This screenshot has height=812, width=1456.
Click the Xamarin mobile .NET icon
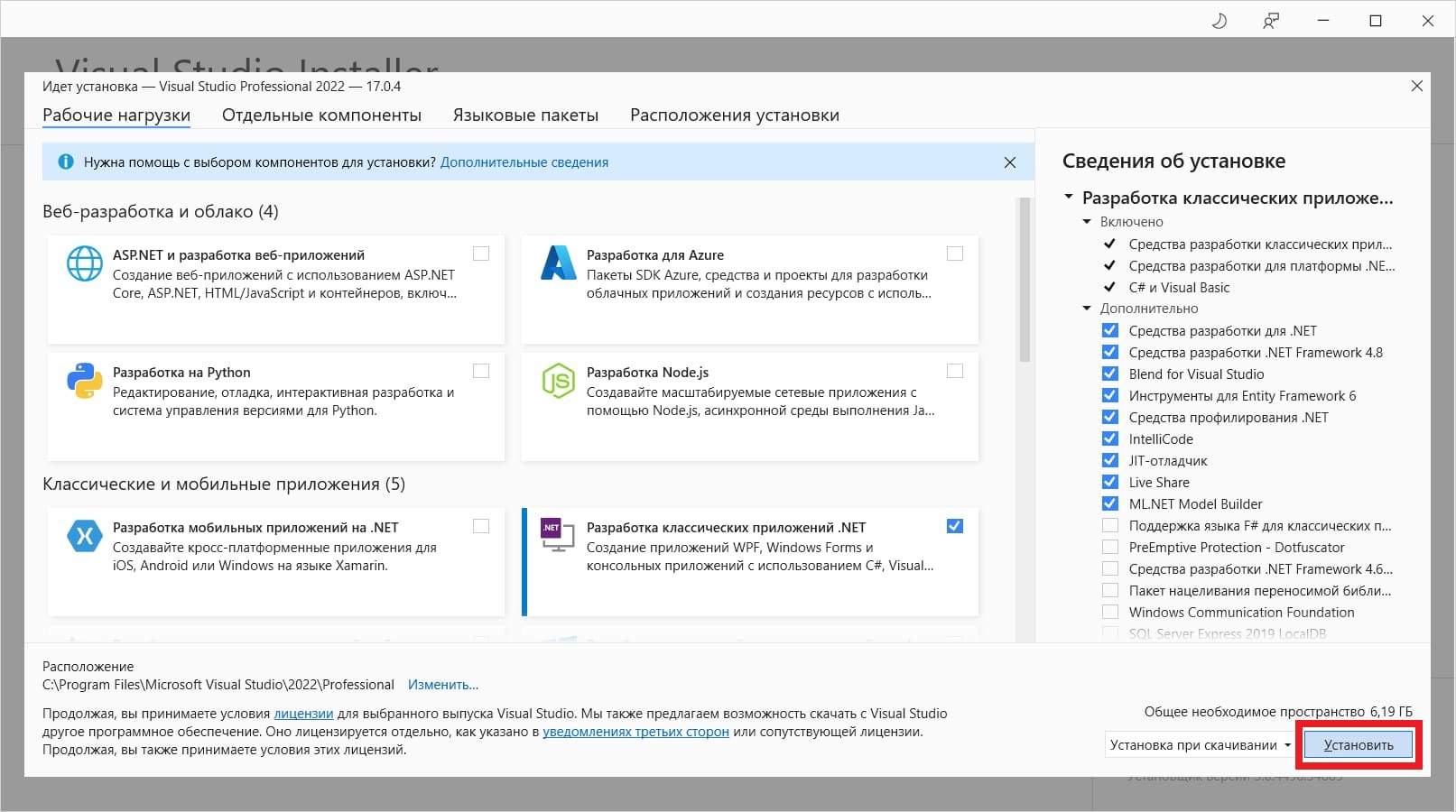[x=85, y=536]
